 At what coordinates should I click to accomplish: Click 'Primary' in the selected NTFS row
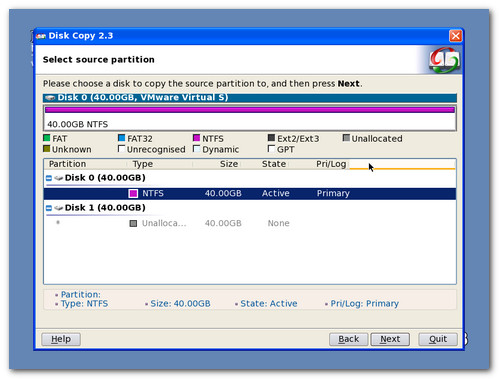click(333, 193)
